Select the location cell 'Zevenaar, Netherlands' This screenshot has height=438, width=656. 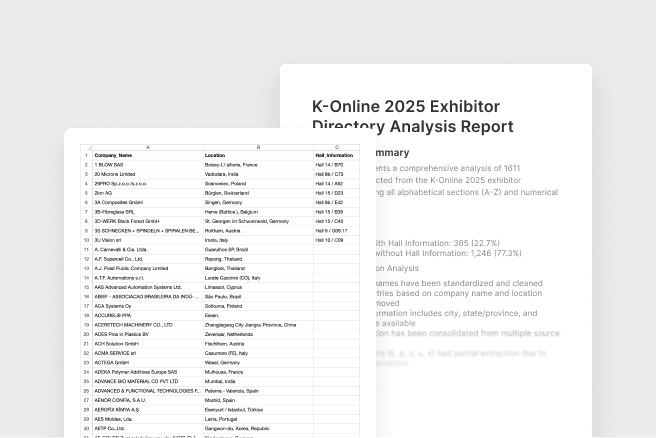pos(258,334)
